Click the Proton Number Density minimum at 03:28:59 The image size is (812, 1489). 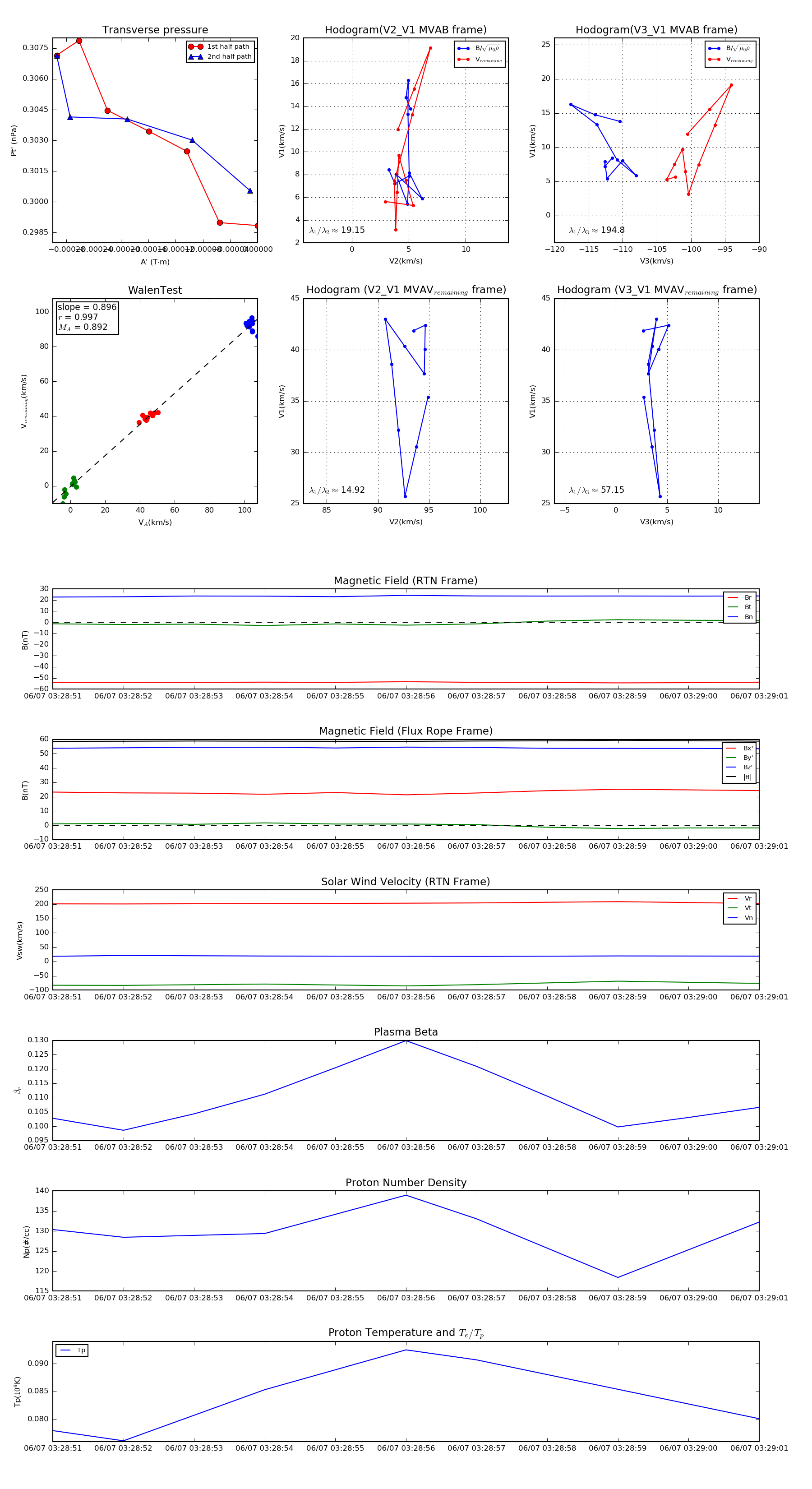(618, 1277)
